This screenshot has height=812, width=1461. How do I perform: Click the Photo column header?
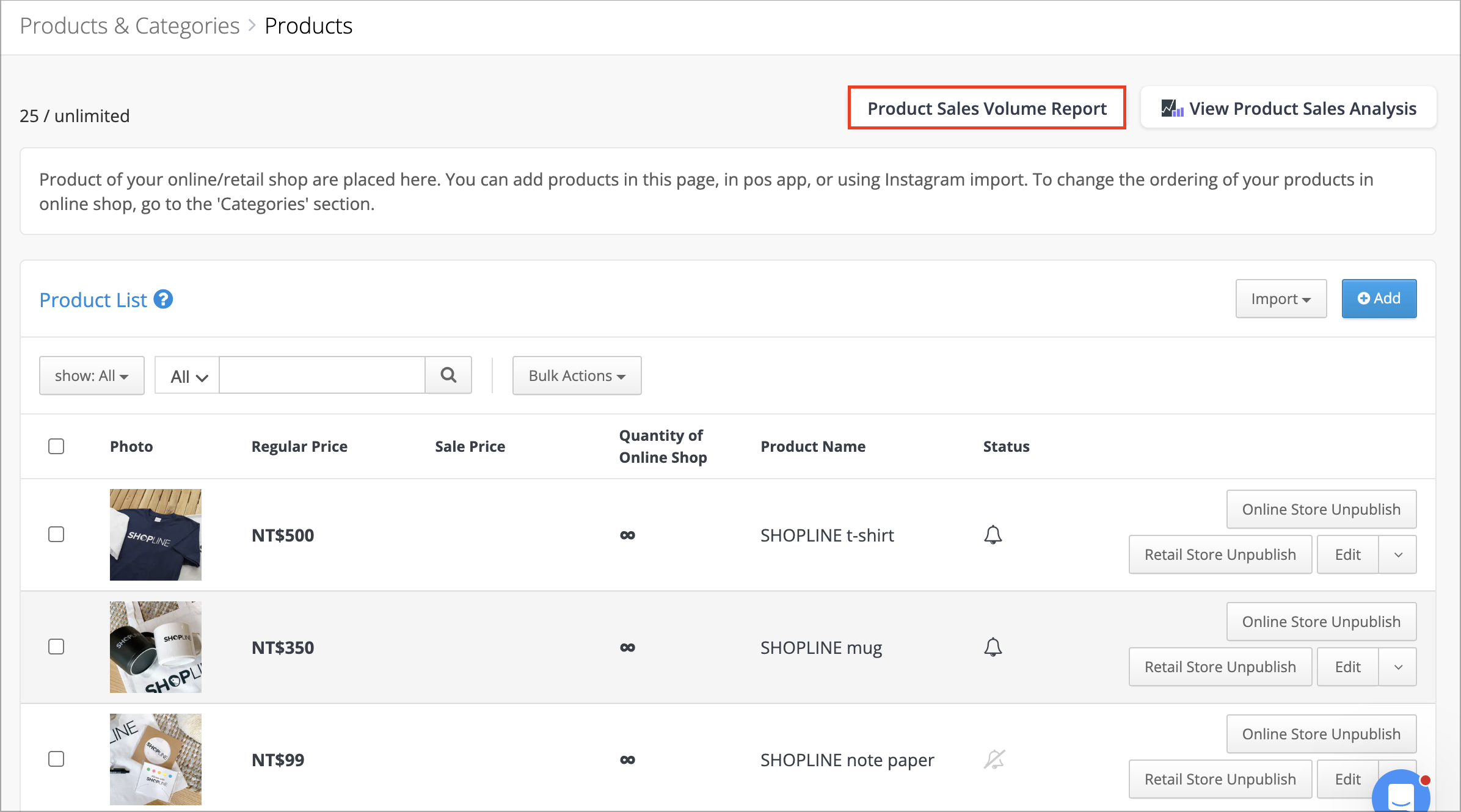(131, 446)
